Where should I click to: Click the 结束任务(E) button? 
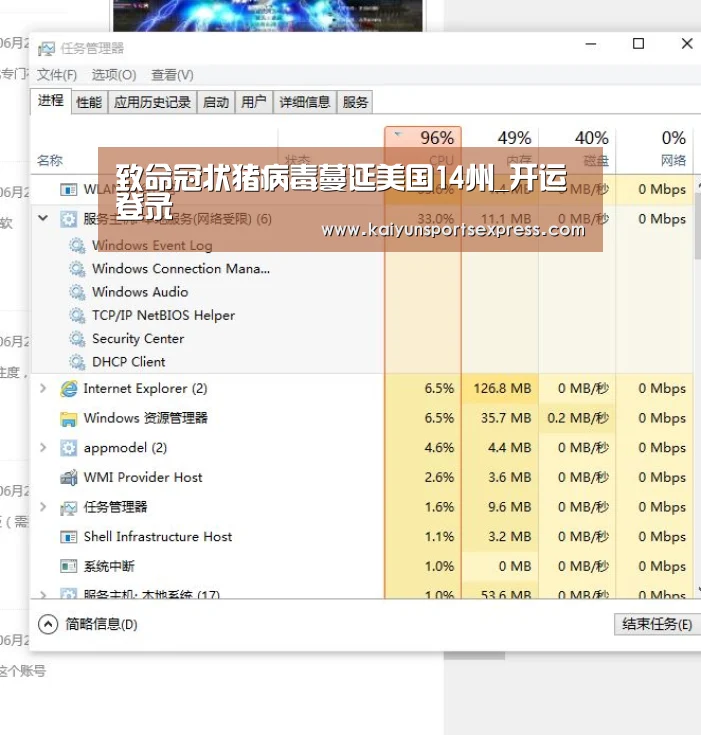657,624
